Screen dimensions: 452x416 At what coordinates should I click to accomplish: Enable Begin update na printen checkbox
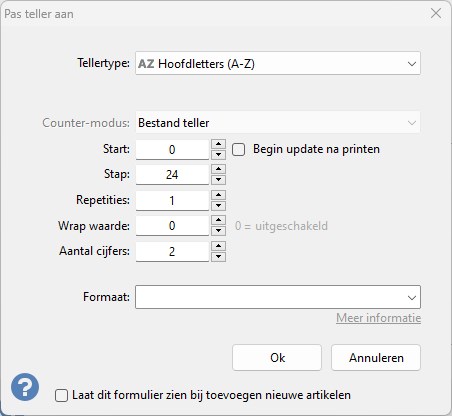click(238, 150)
